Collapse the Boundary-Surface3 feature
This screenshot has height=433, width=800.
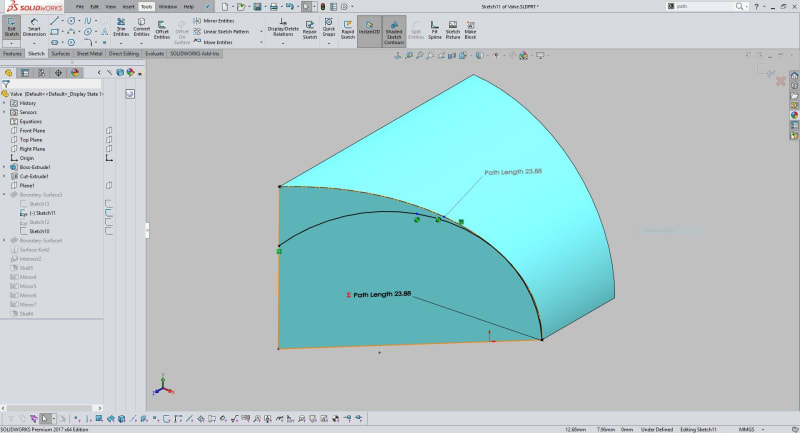[x=5, y=195]
